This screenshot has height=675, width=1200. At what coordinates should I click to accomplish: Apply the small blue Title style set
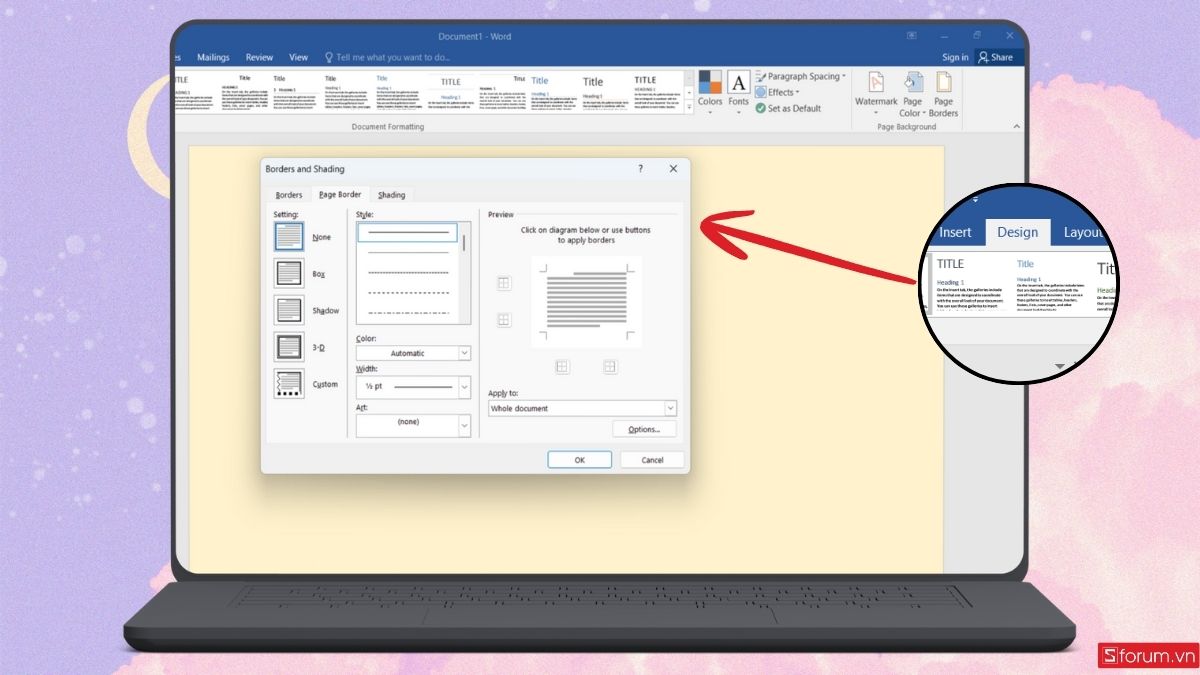(399, 93)
